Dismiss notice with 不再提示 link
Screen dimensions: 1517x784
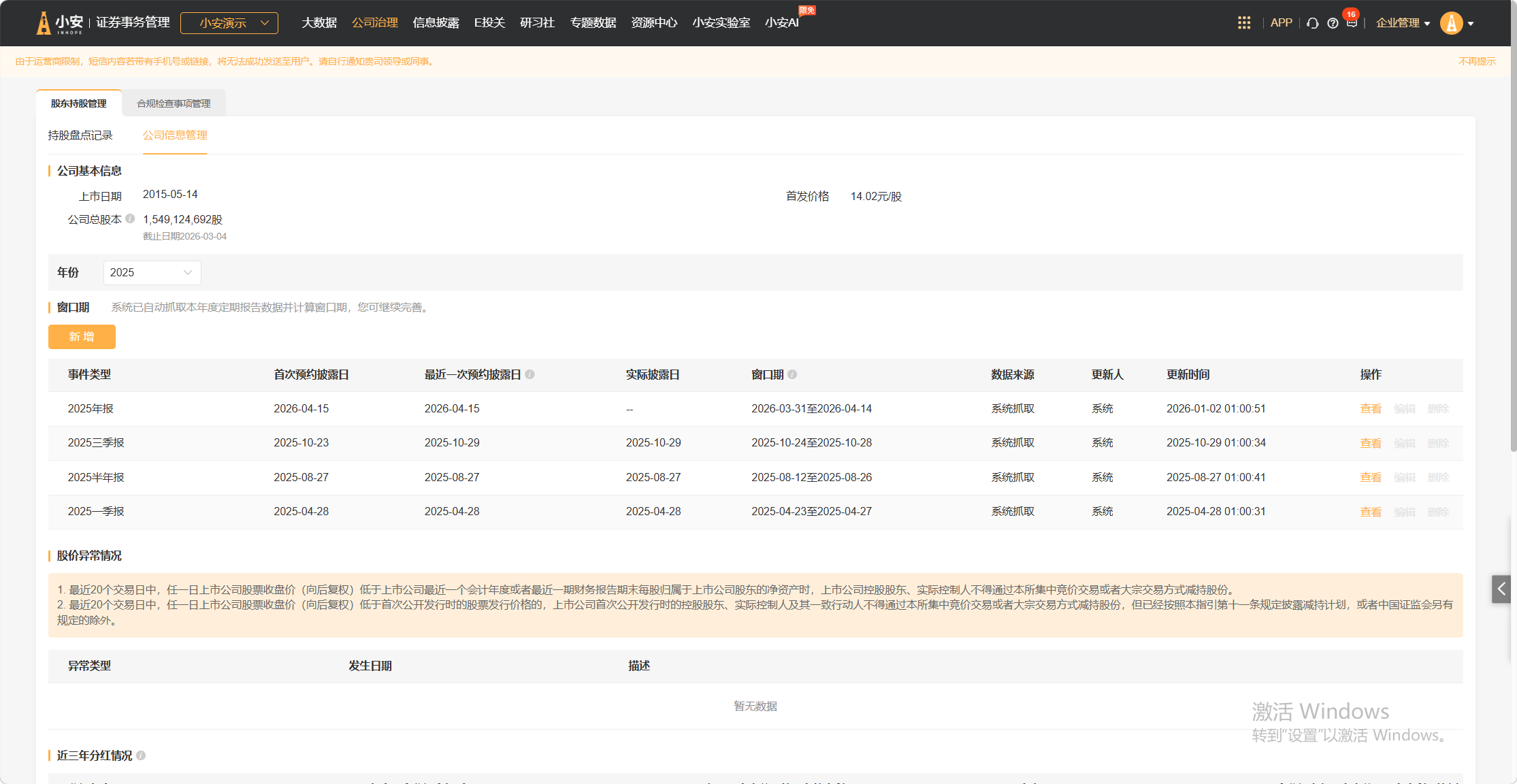point(1477,61)
